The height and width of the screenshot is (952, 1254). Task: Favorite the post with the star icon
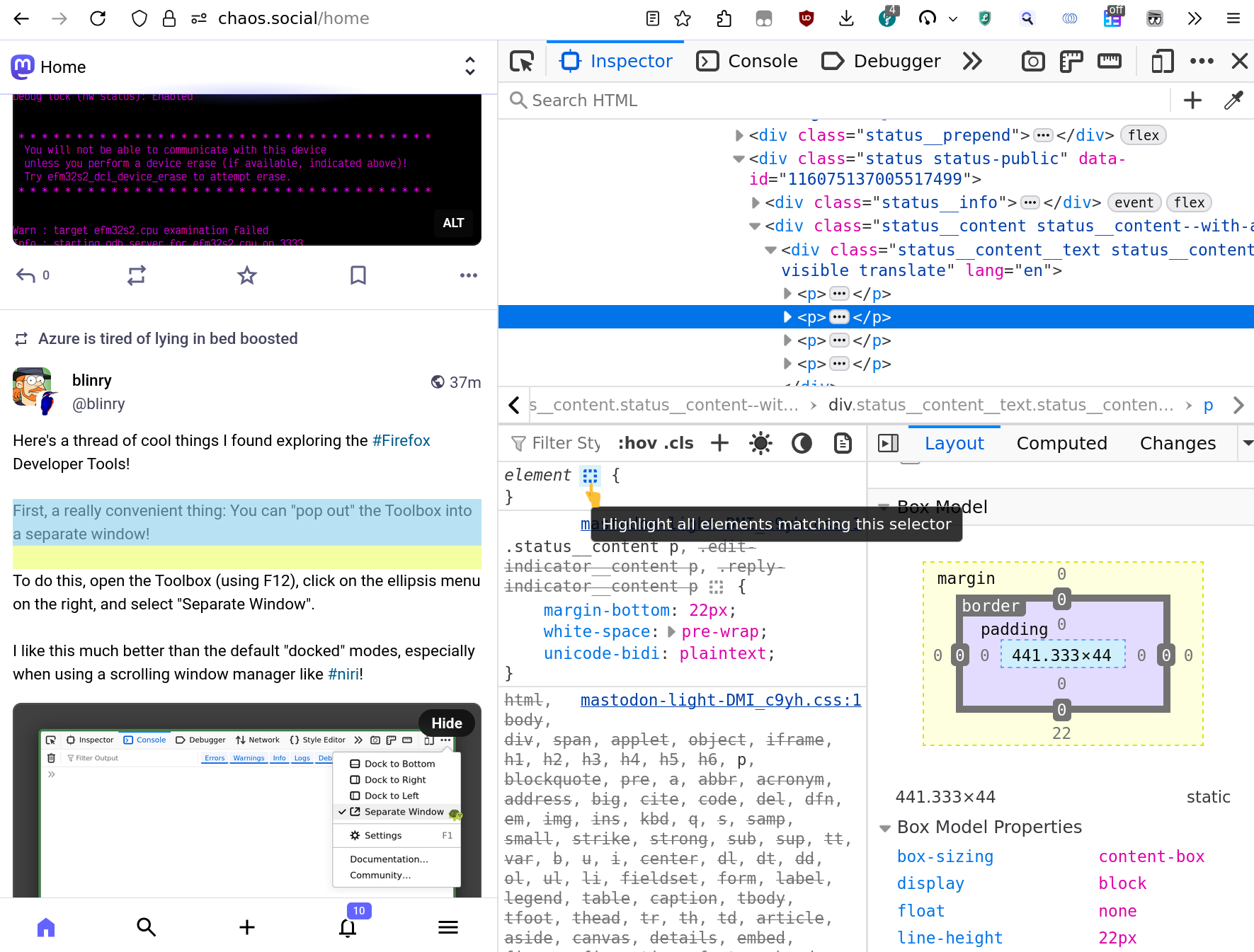click(246, 275)
